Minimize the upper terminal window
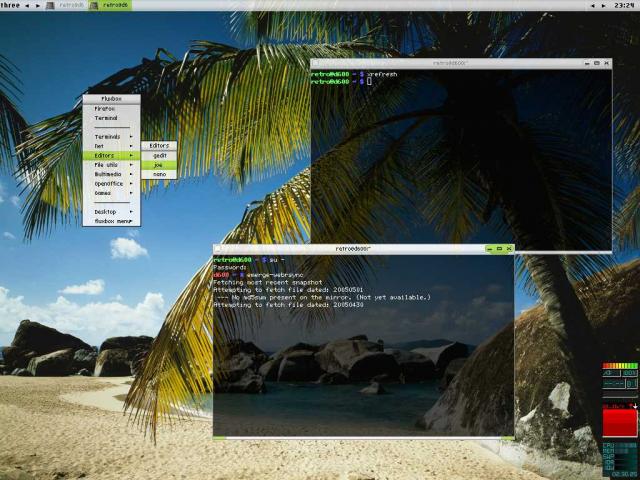 587,63
